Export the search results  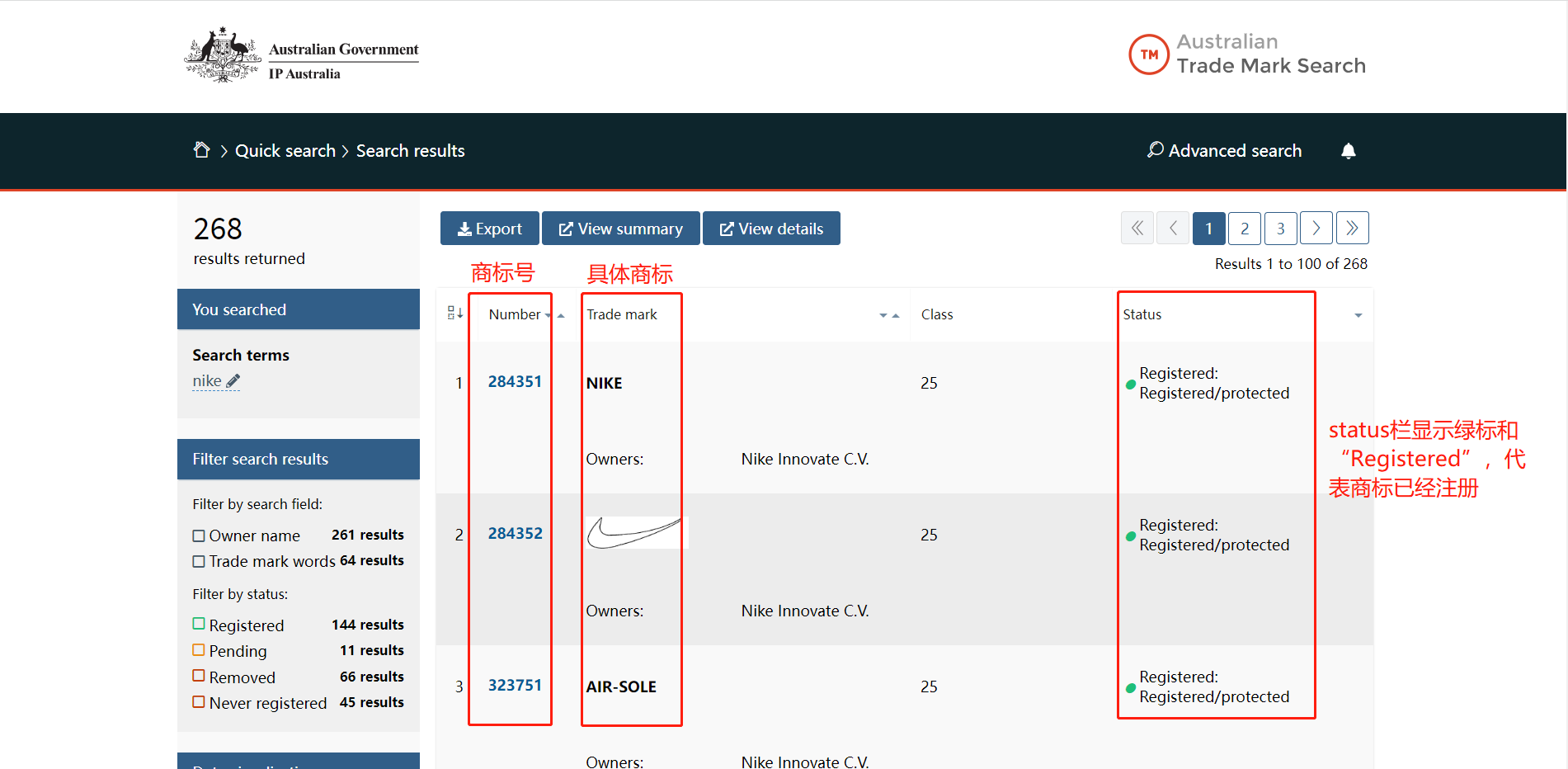490,229
